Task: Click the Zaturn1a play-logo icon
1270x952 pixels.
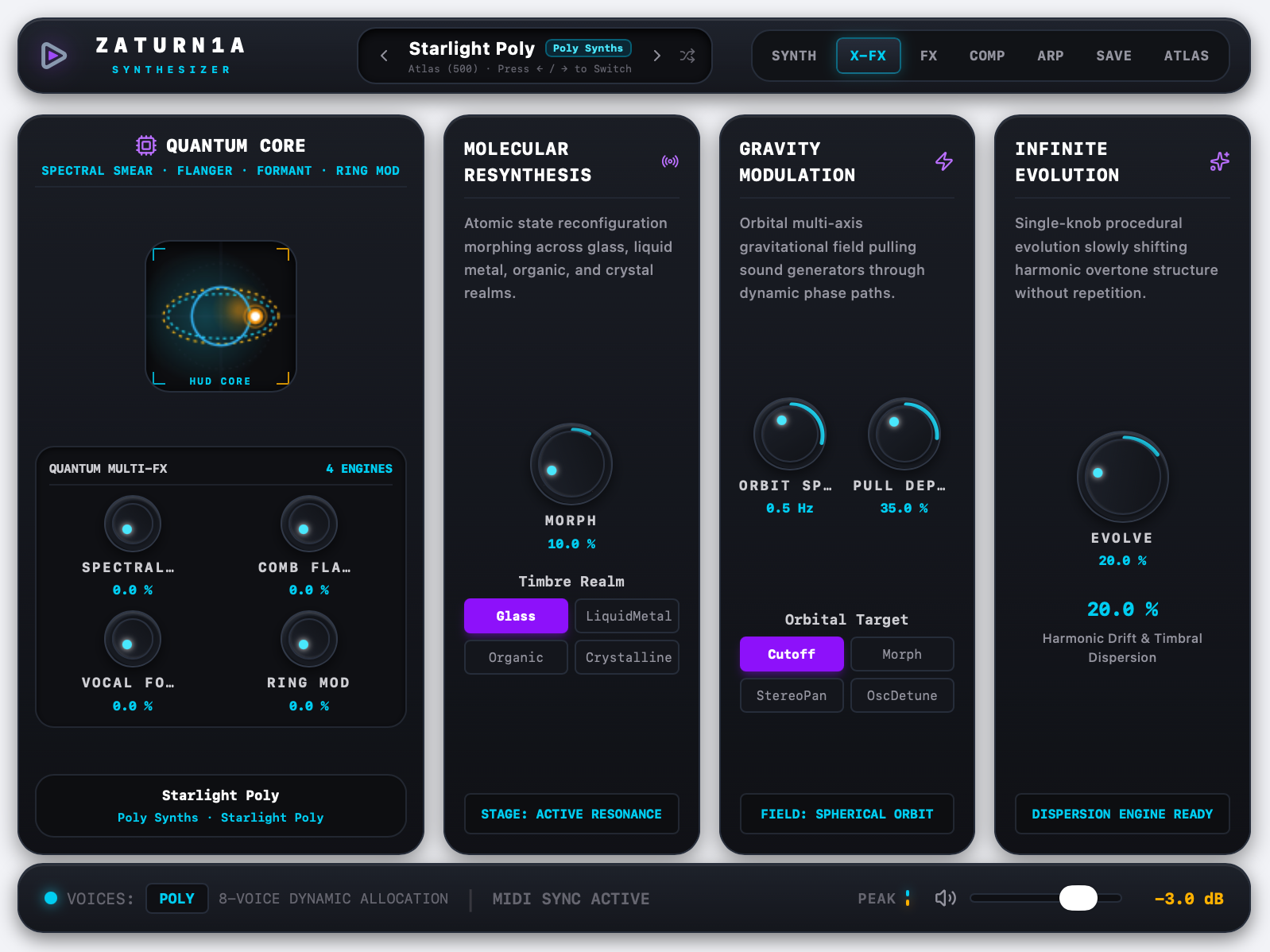Action: tap(53, 56)
